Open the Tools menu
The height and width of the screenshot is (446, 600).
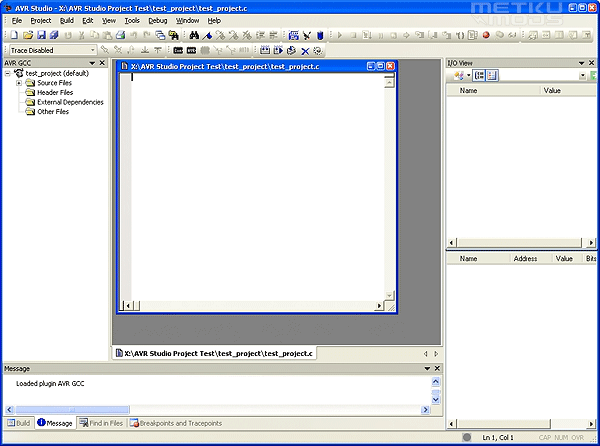[132, 21]
